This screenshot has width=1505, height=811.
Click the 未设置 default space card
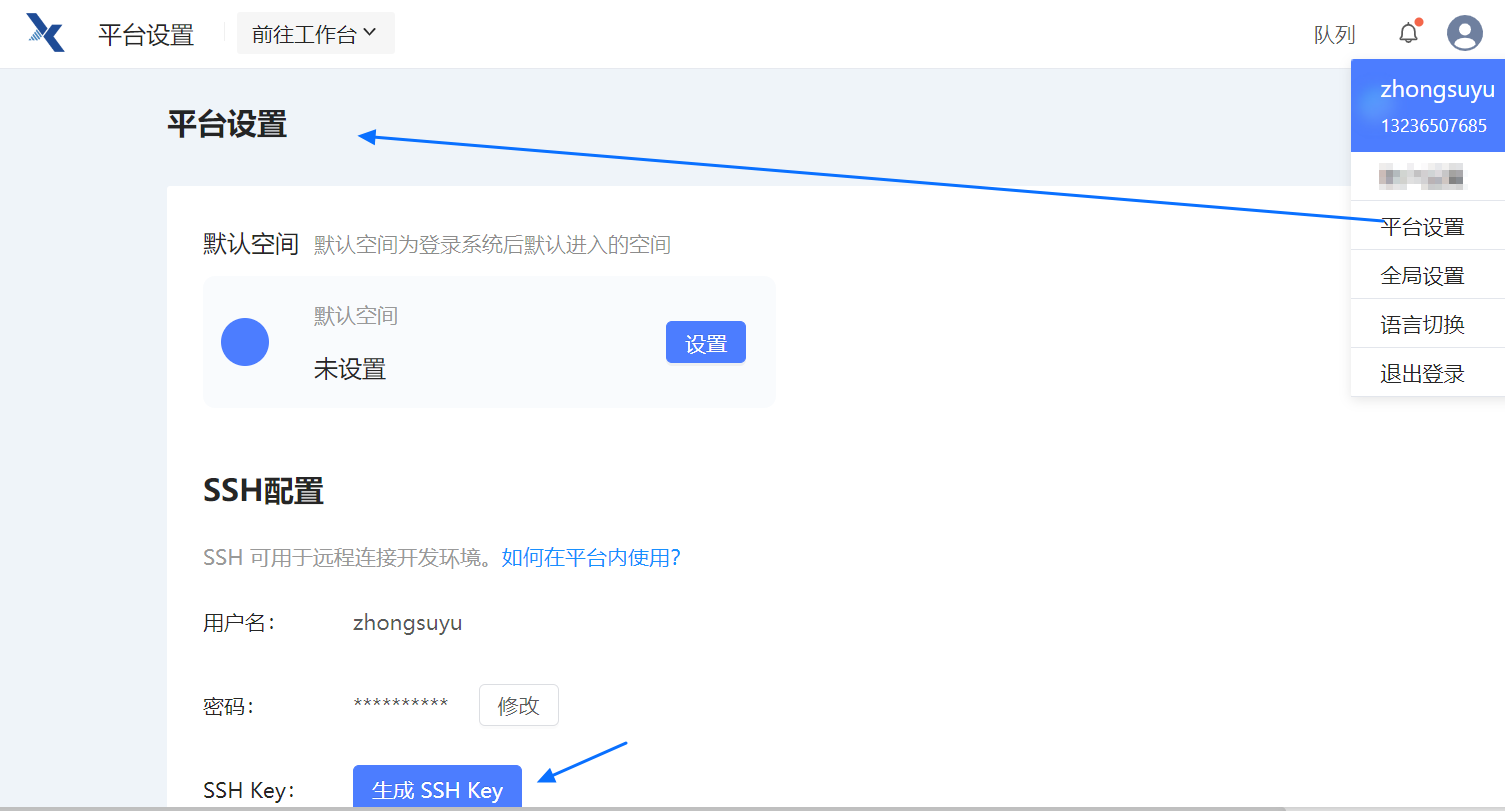click(x=489, y=342)
